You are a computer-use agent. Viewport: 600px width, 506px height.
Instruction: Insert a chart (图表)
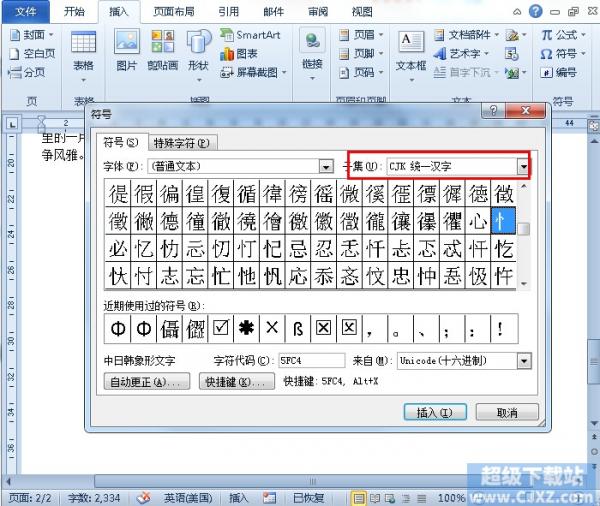tap(239, 54)
